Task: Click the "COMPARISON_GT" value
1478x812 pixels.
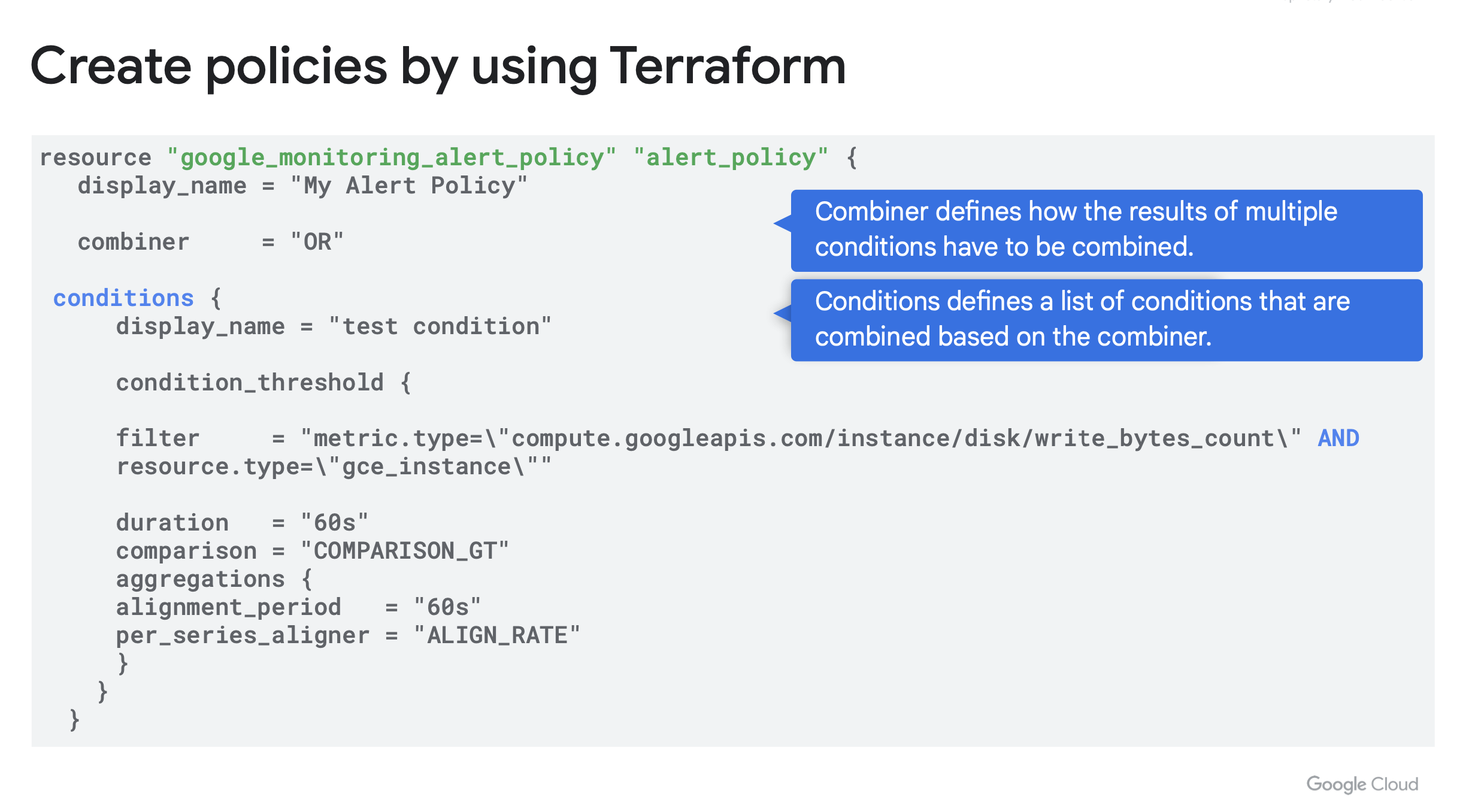Action: (405, 551)
